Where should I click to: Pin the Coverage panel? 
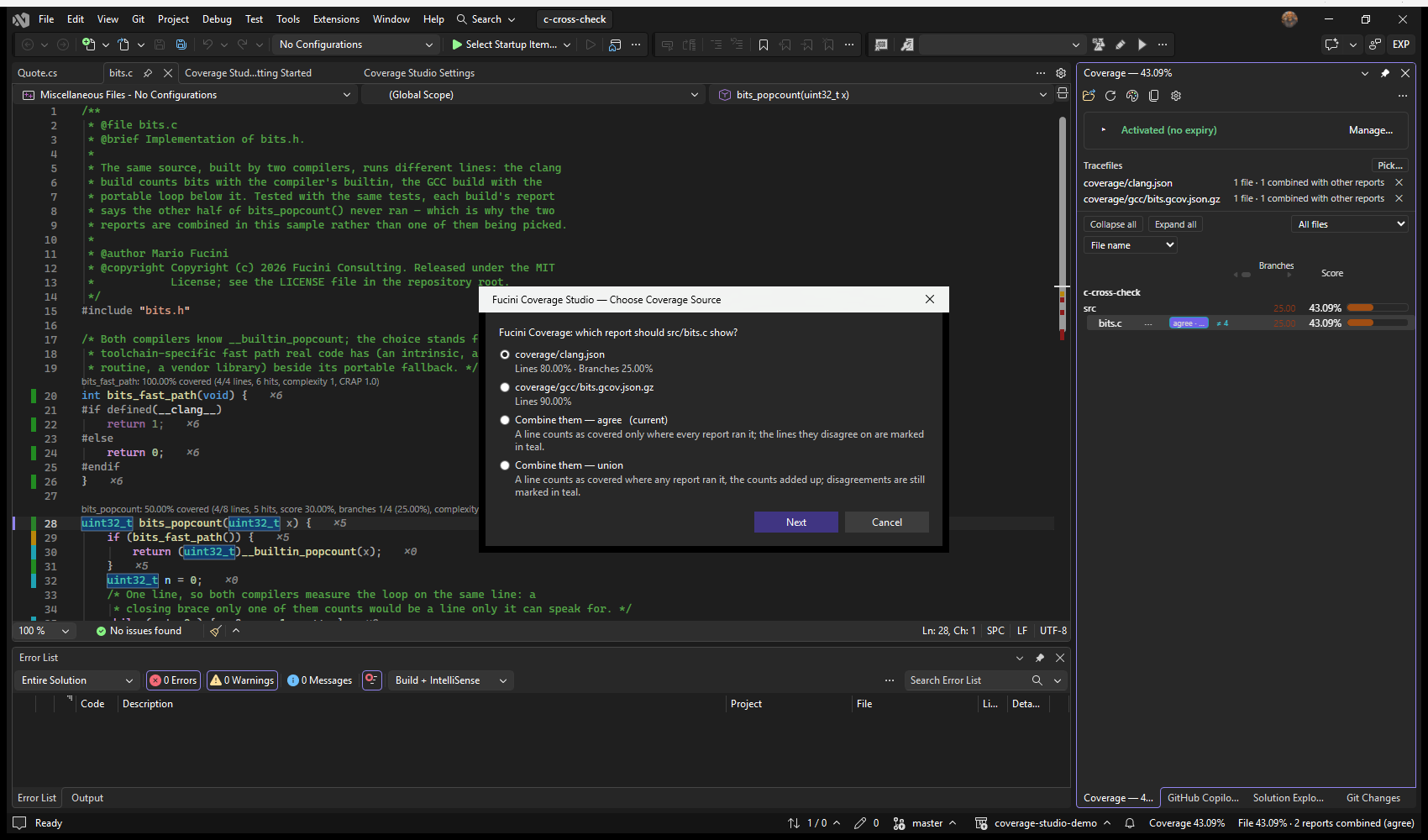1385,73
